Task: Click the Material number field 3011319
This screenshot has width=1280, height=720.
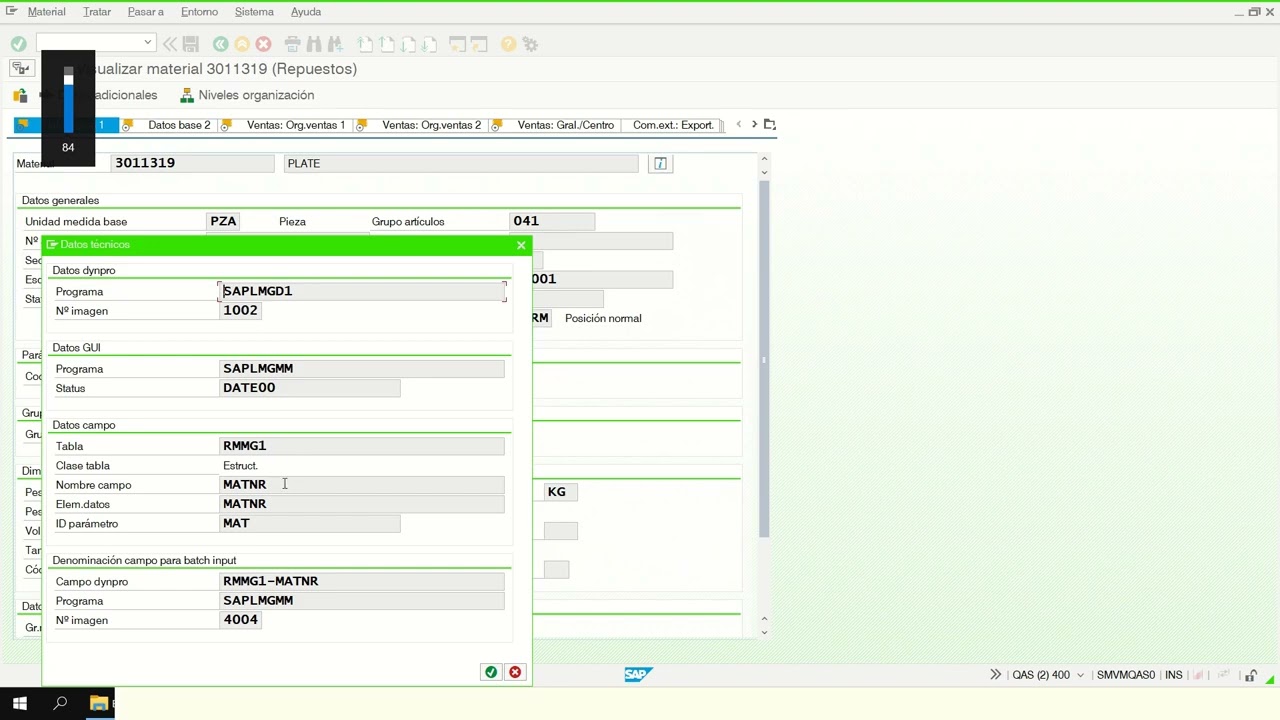Action: 192,163
